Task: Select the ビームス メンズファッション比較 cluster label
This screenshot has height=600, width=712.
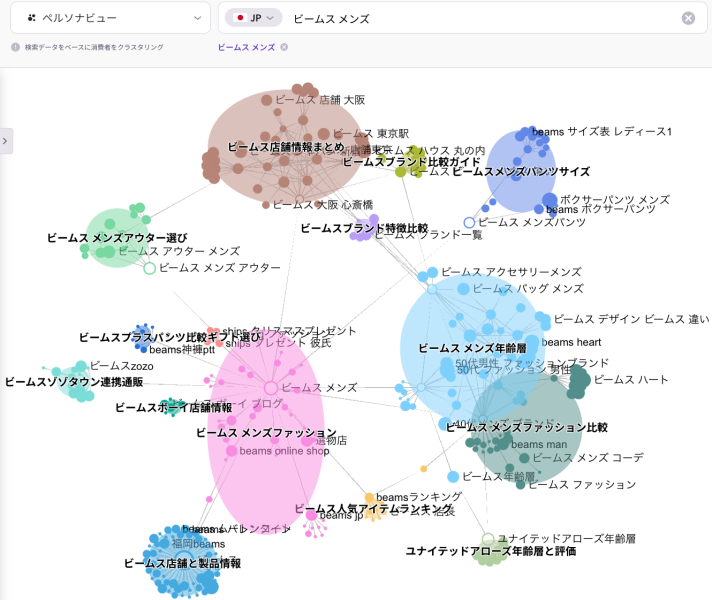Action: tap(527, 427)
